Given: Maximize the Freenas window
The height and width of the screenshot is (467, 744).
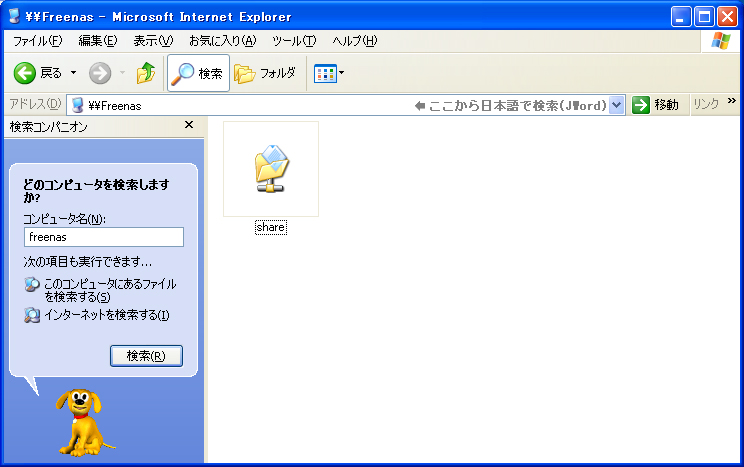Looking at the screenshot, I should tap(704, 17).
